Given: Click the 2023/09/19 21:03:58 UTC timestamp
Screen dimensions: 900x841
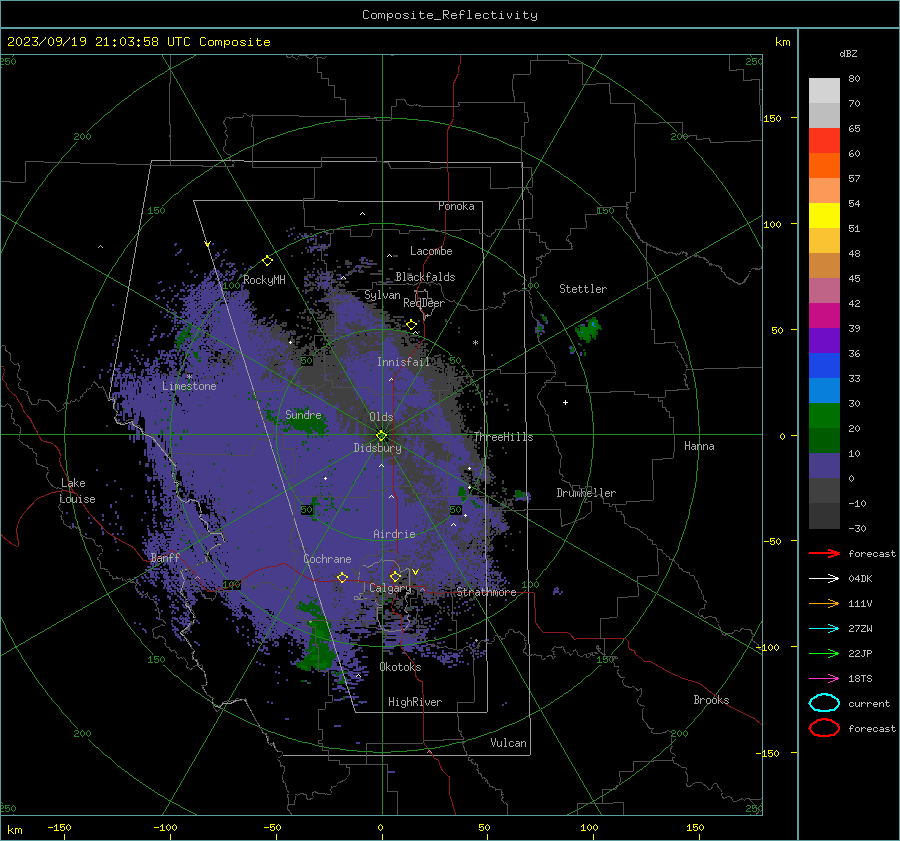Looking at the screenshot, I should point(138,42).
